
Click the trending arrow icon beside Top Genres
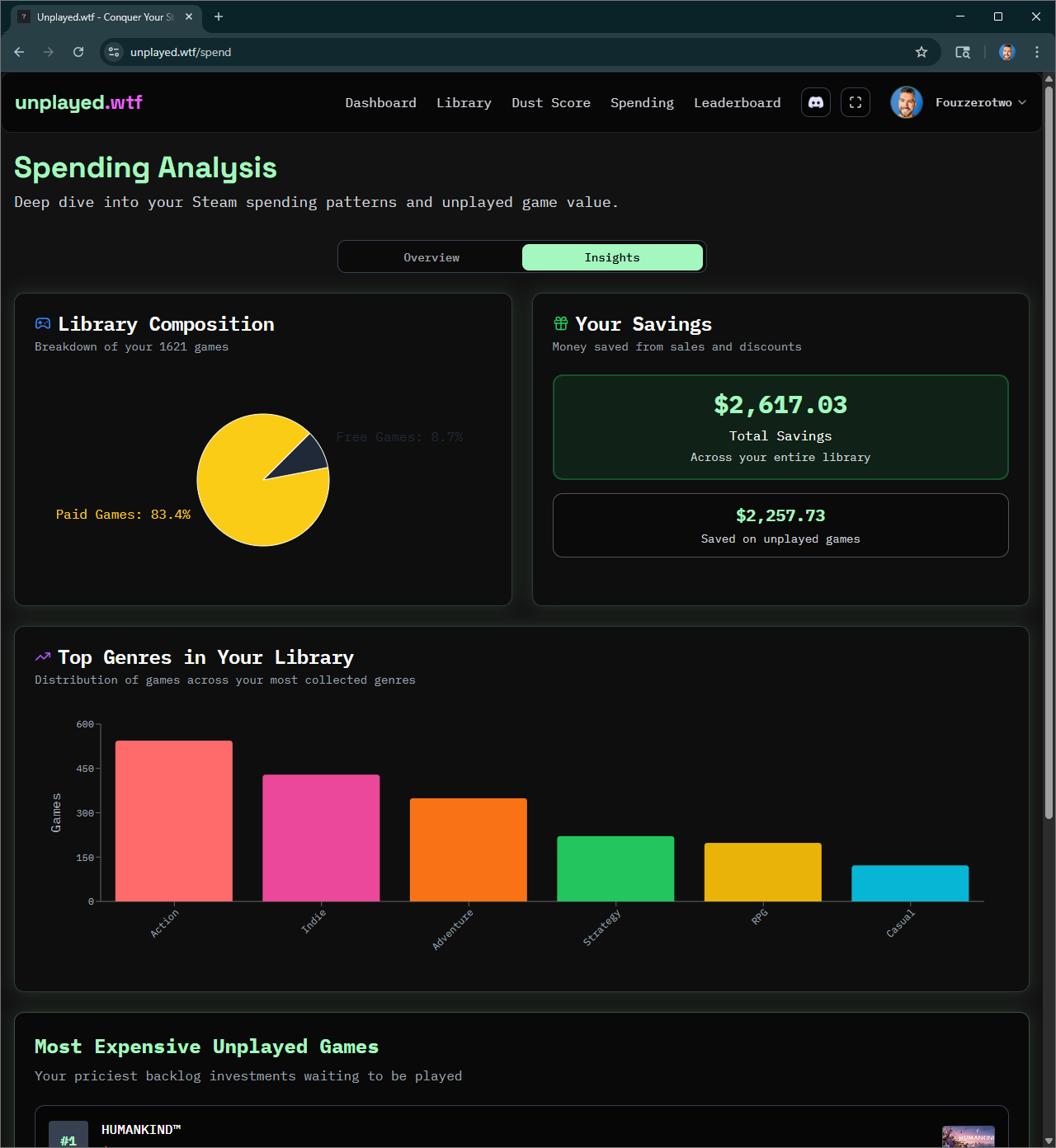pos(43,657)
